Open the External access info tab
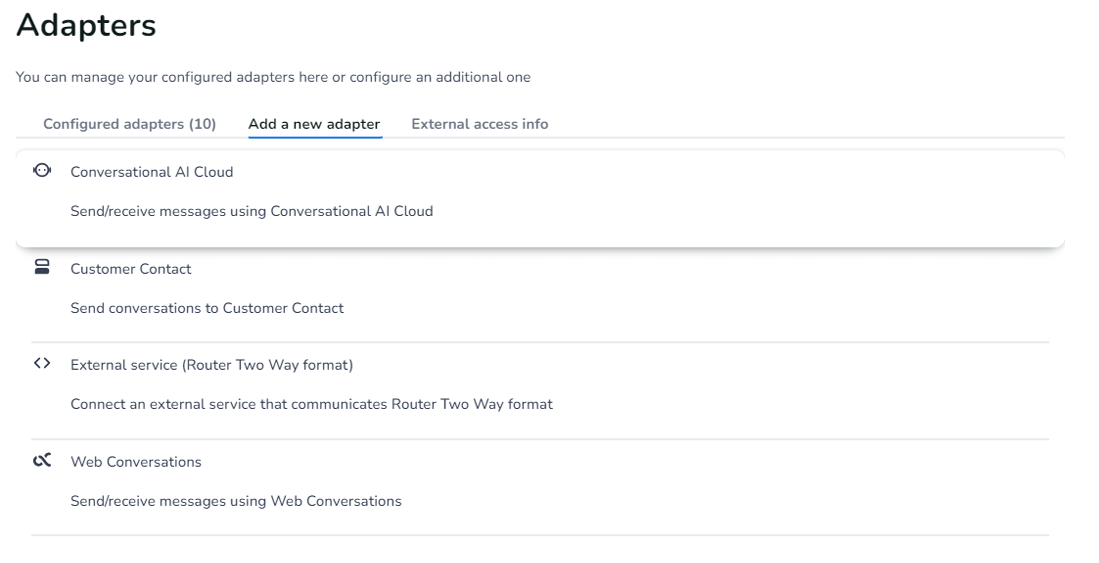 coord(479,124)
